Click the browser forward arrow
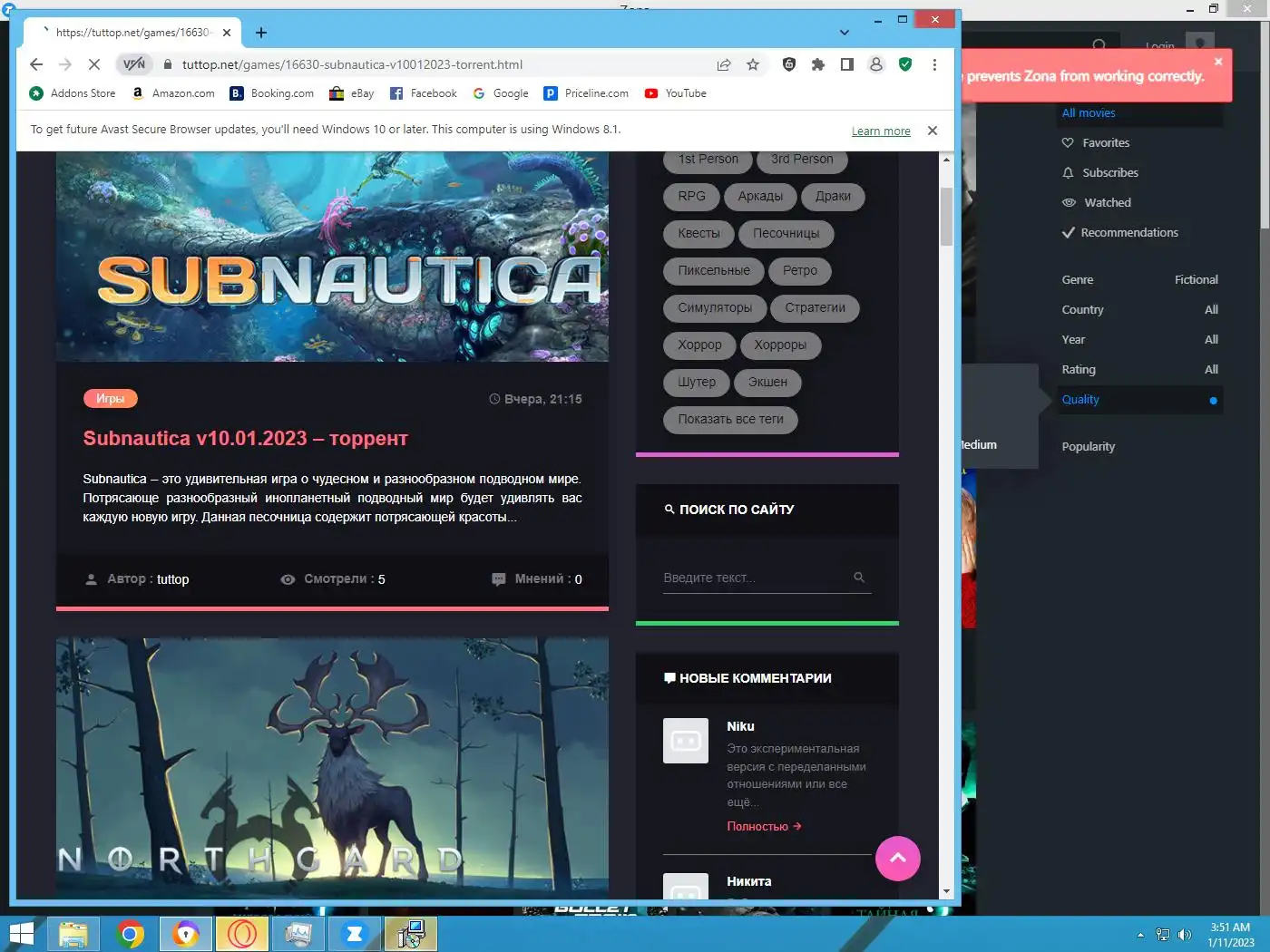This screenshot has width=1270, height=952. [65, 64]
